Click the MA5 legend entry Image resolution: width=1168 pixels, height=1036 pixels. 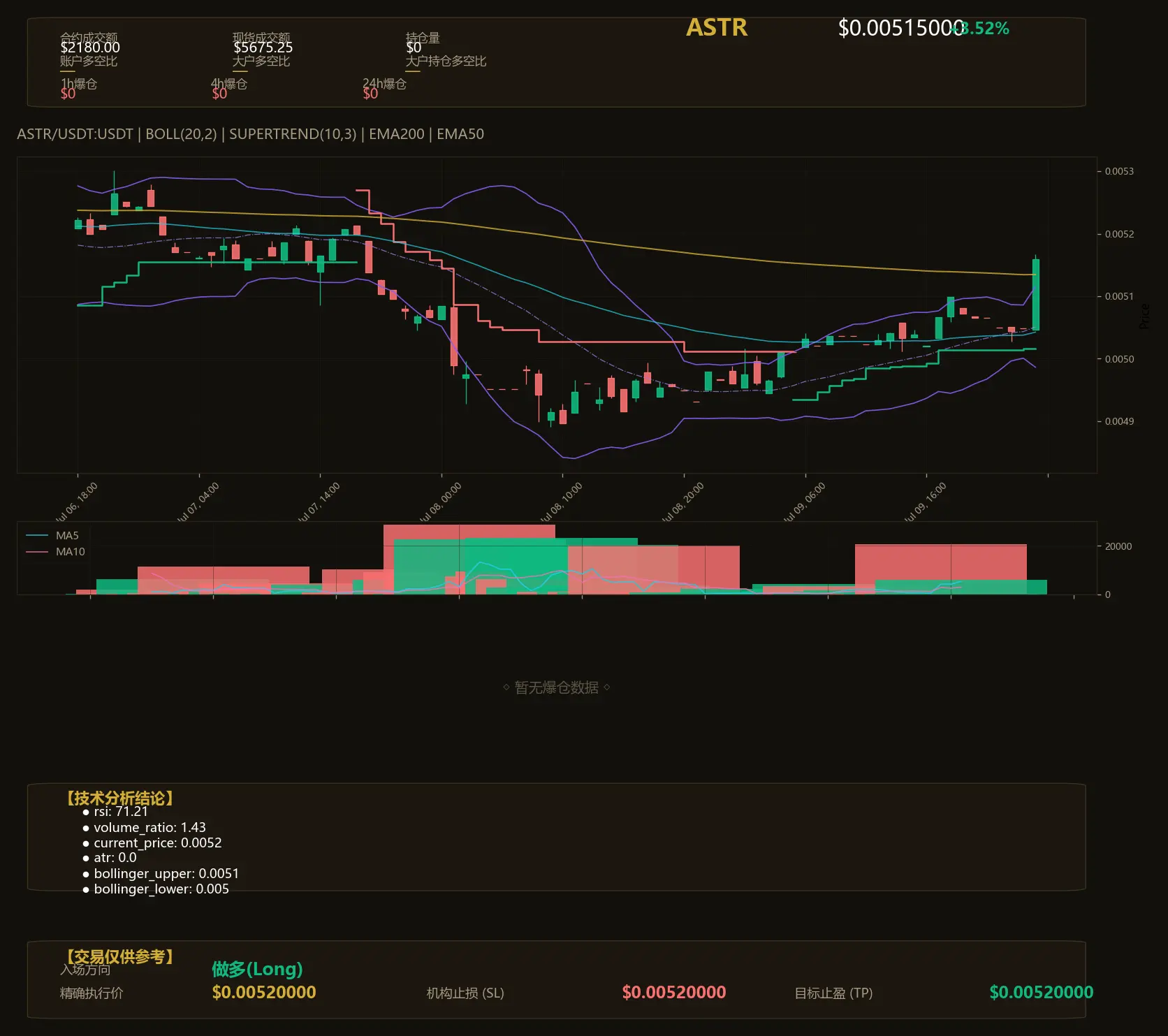53,536
